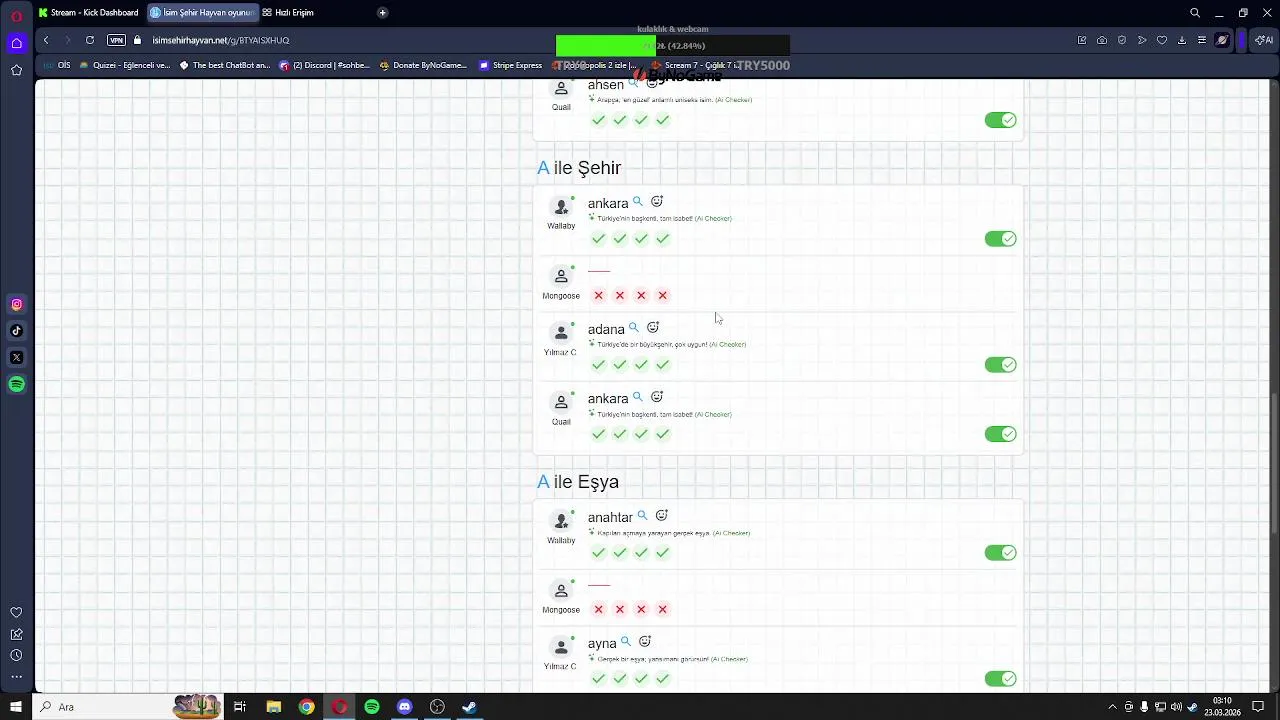Open Task View on the taskbar
The width and height of the screenshot is (1280, 720).
click(240, 707)
